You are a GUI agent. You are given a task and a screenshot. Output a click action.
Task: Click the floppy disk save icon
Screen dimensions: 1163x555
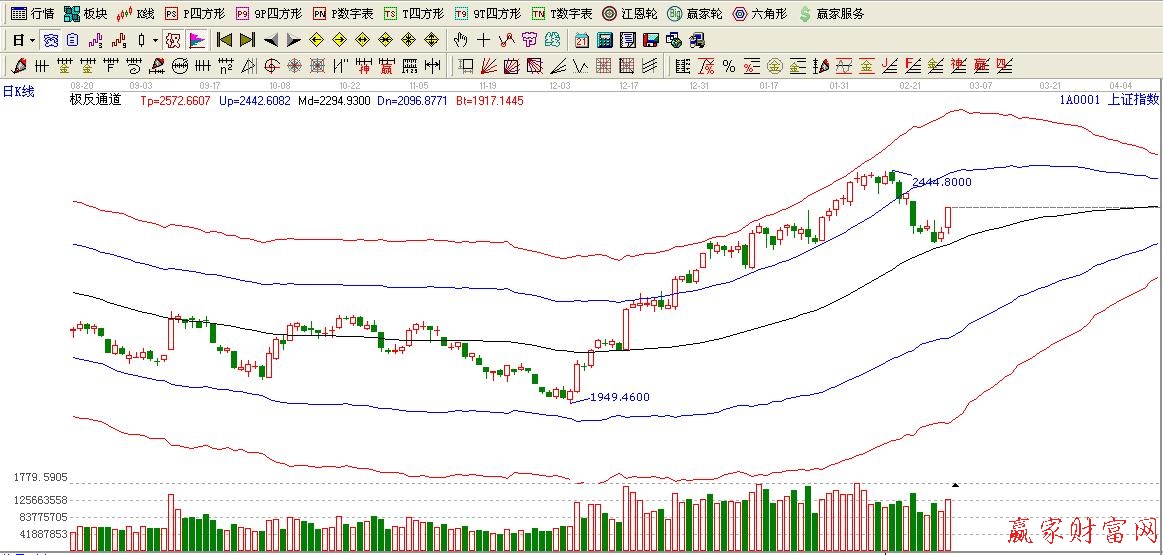(650, 40)
